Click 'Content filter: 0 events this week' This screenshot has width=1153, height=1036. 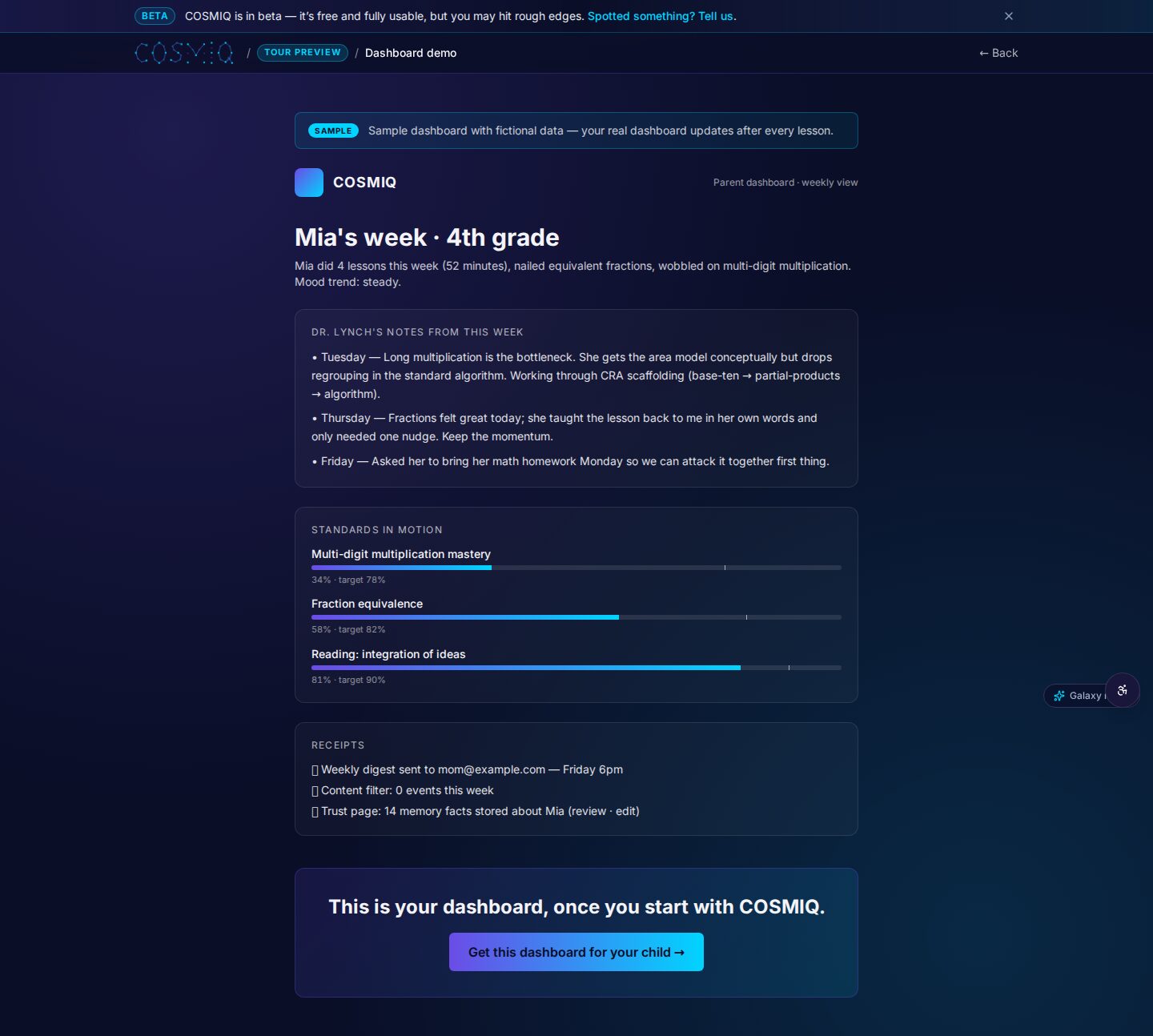click(x=402, y=790)
